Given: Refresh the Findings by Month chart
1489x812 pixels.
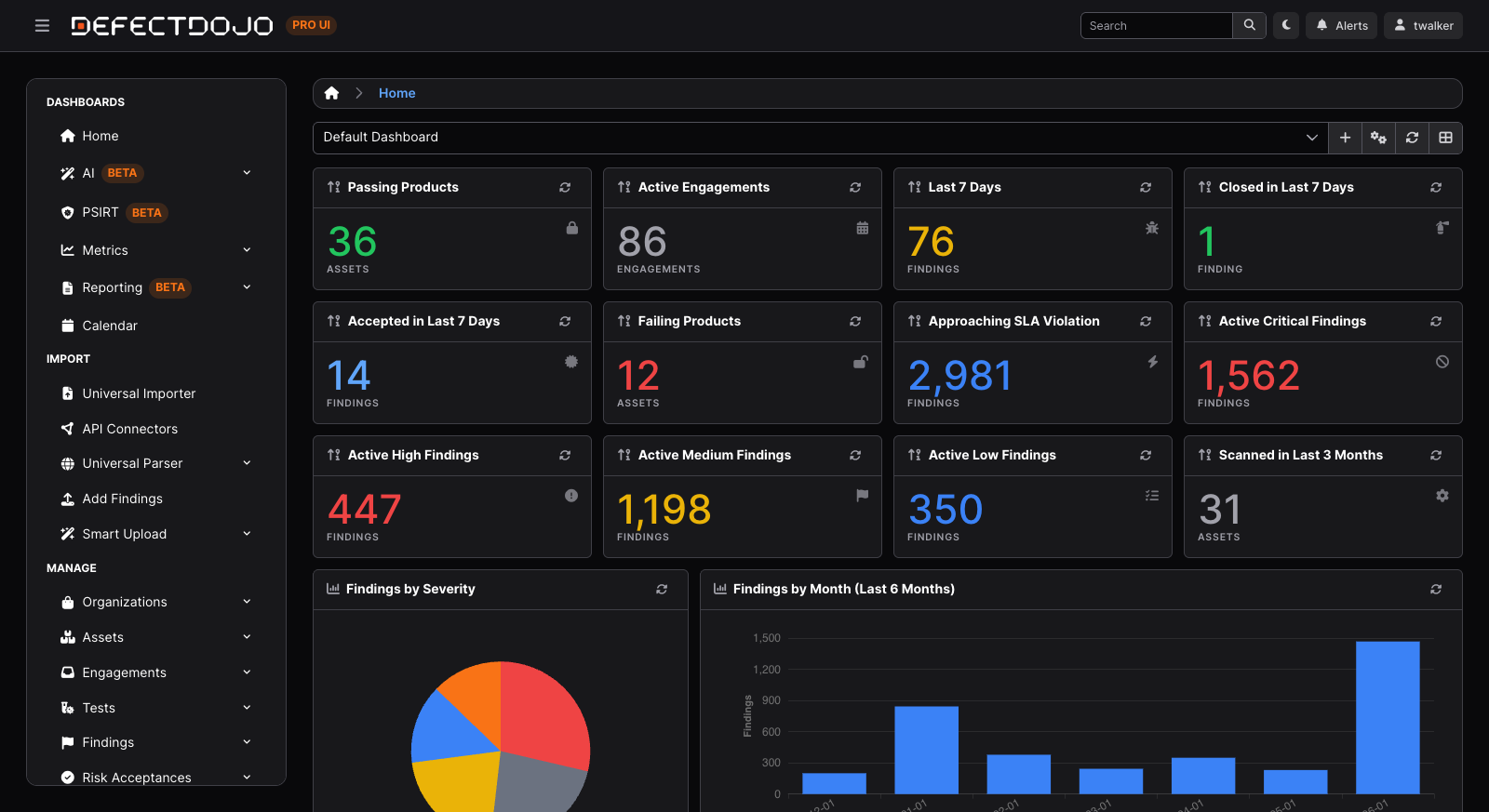Looking at the screenshot, I should tap(1436, 590).
